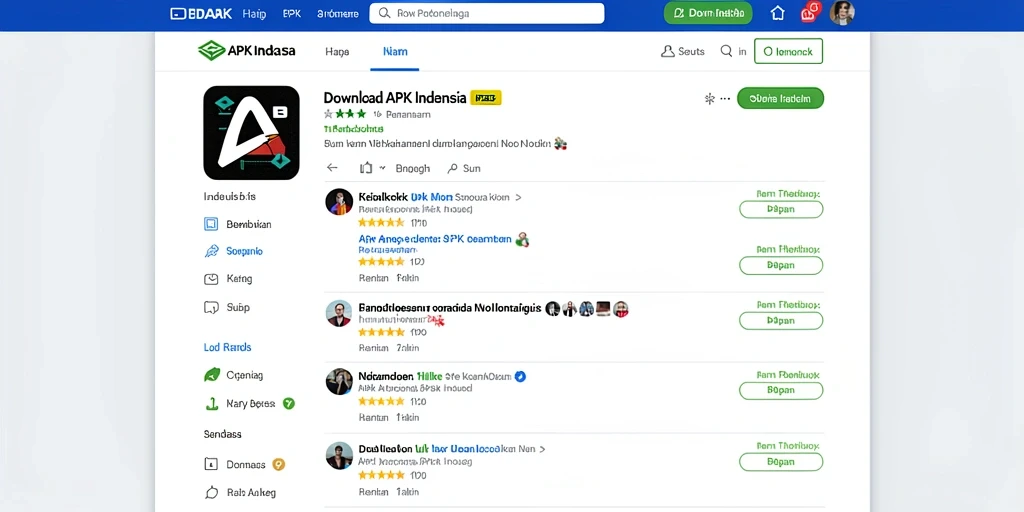
Task: Click the Sendass sidebar heading
Action: [223, 434]
